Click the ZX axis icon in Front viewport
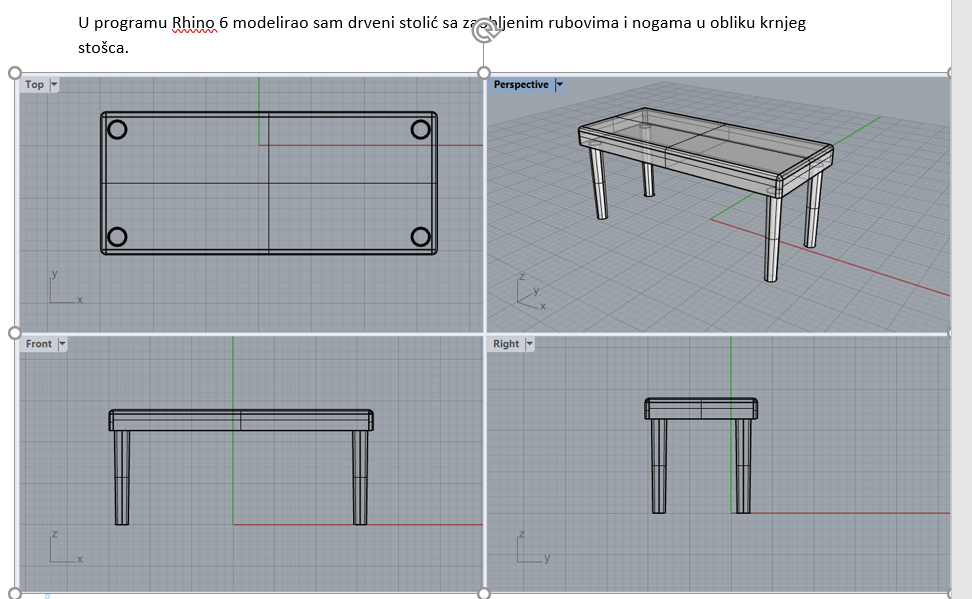The height and width of the screenshot is (599, 972). (x=62, y=547)
